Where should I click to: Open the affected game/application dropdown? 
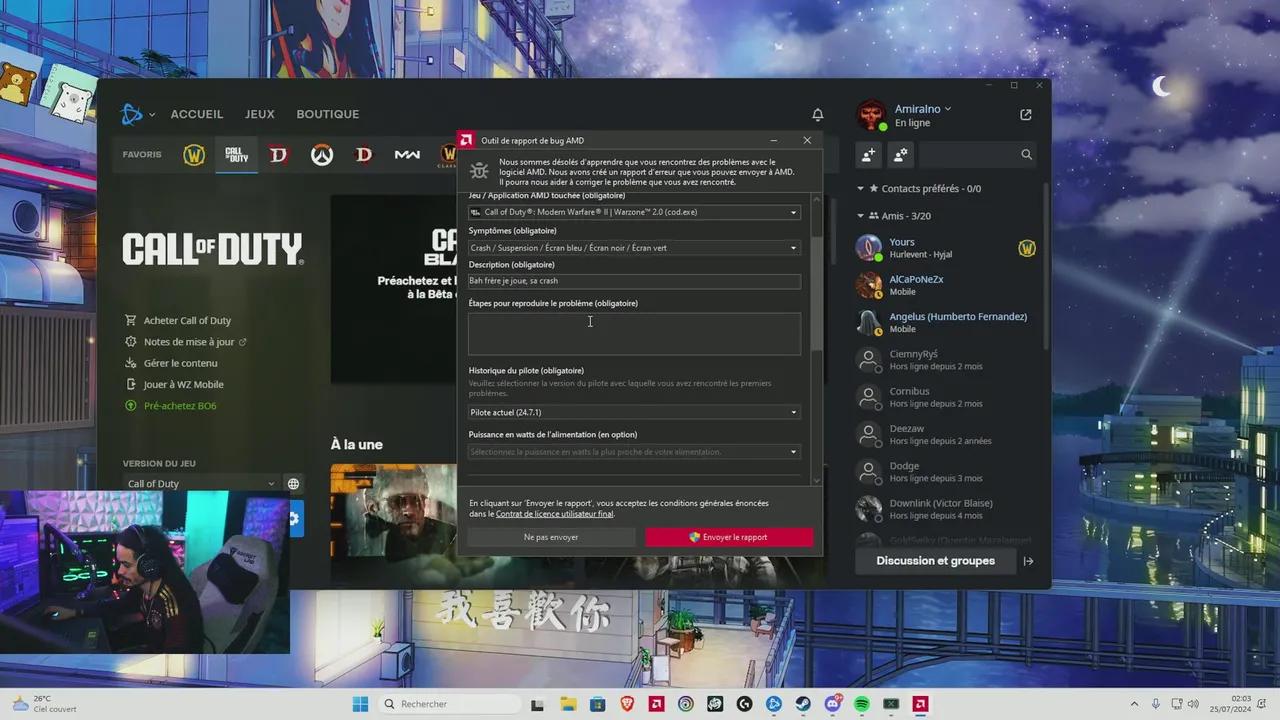pyautogui.click(x=634, y=212)
